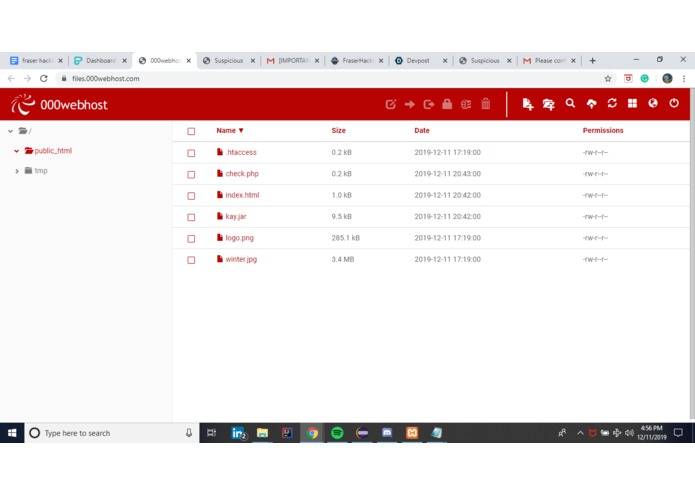
Task: Open Spotify from the taskbar
Action: pos(337,433)
